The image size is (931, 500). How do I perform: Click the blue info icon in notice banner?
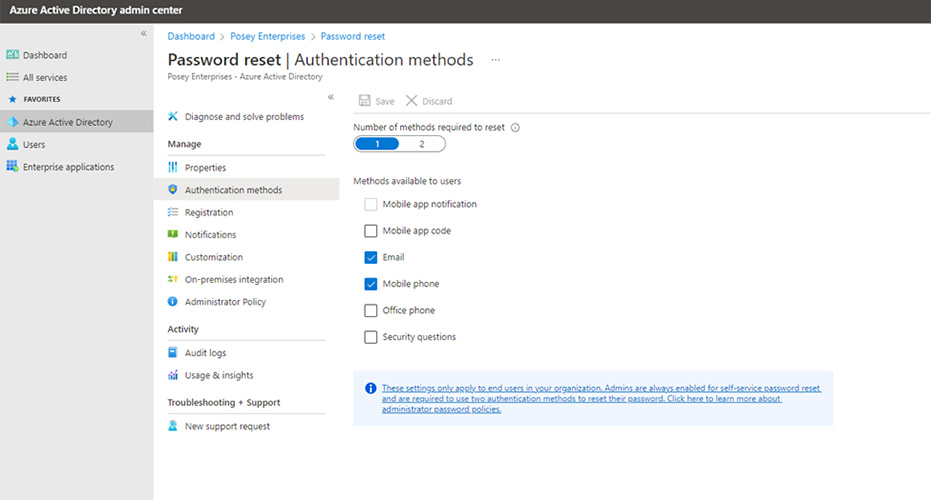[x=370, y=388]
